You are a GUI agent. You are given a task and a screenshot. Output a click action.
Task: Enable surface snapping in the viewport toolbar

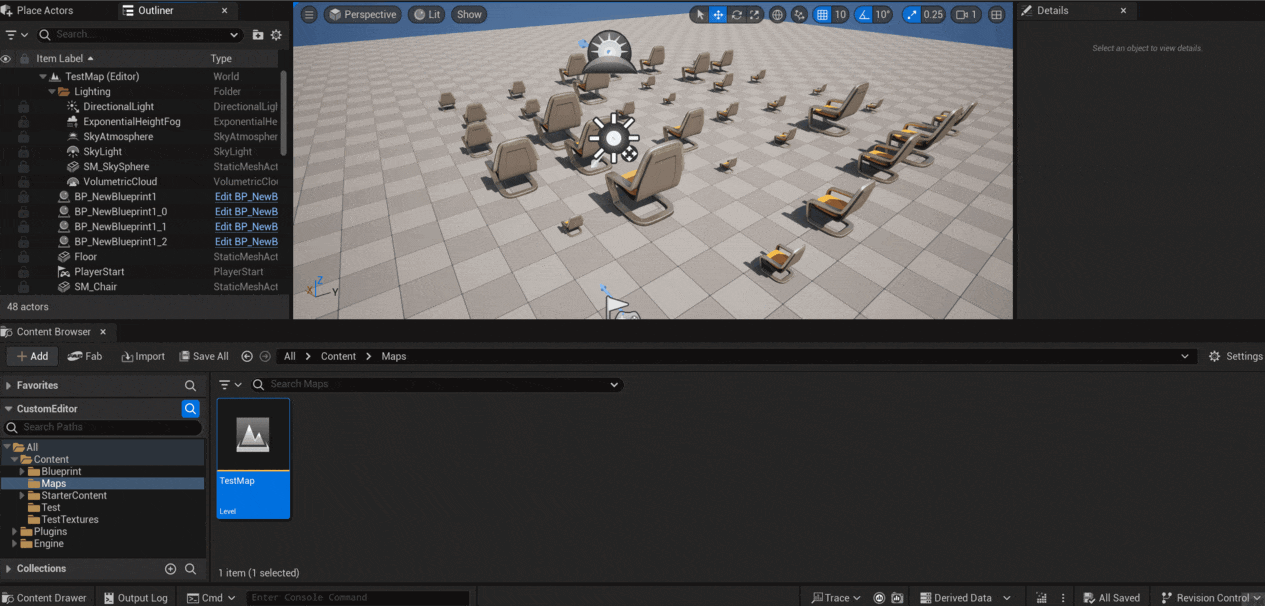800,14
